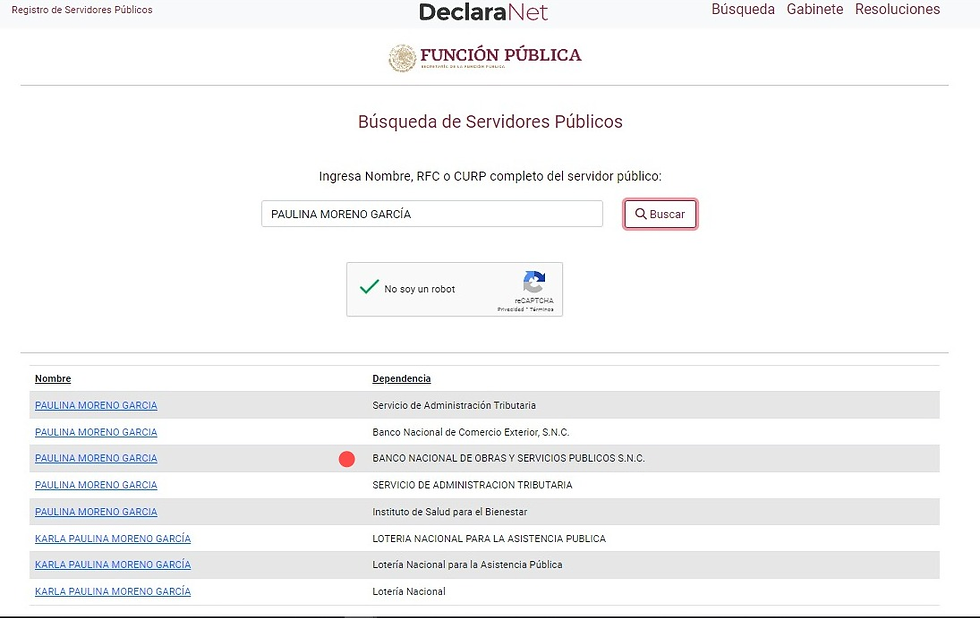
Task: Click the 'Ingresa Nombre, RFC o CURP' instruction text
Action: pos(490,176)
